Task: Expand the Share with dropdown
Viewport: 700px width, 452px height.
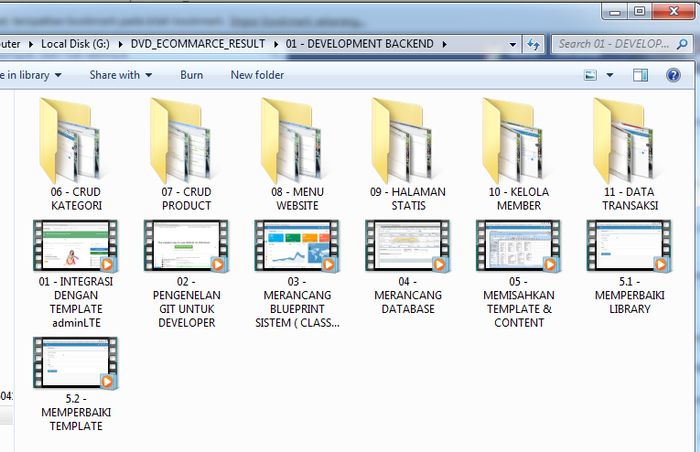Action: point(121,75)
